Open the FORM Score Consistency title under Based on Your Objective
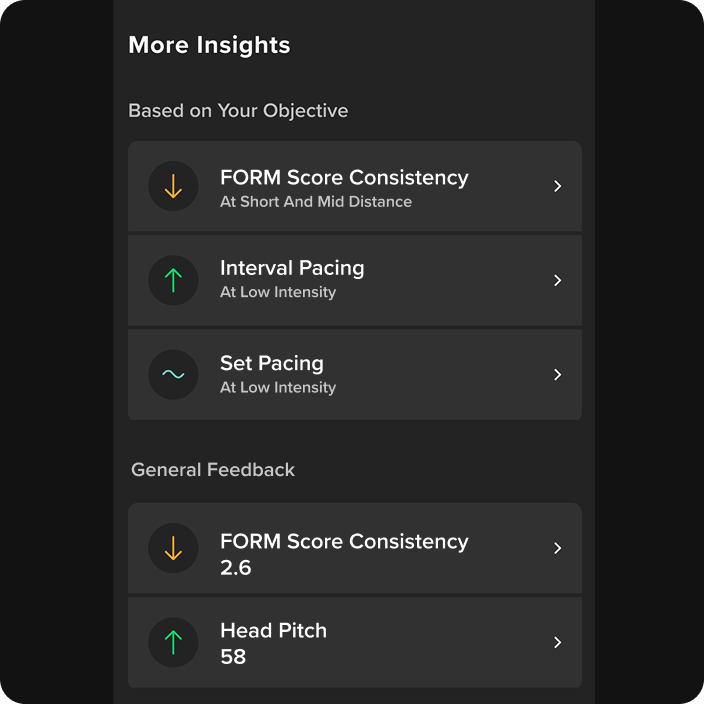This screenshot has height=704, width=704. pyautogui.click(x=344, y=178)
